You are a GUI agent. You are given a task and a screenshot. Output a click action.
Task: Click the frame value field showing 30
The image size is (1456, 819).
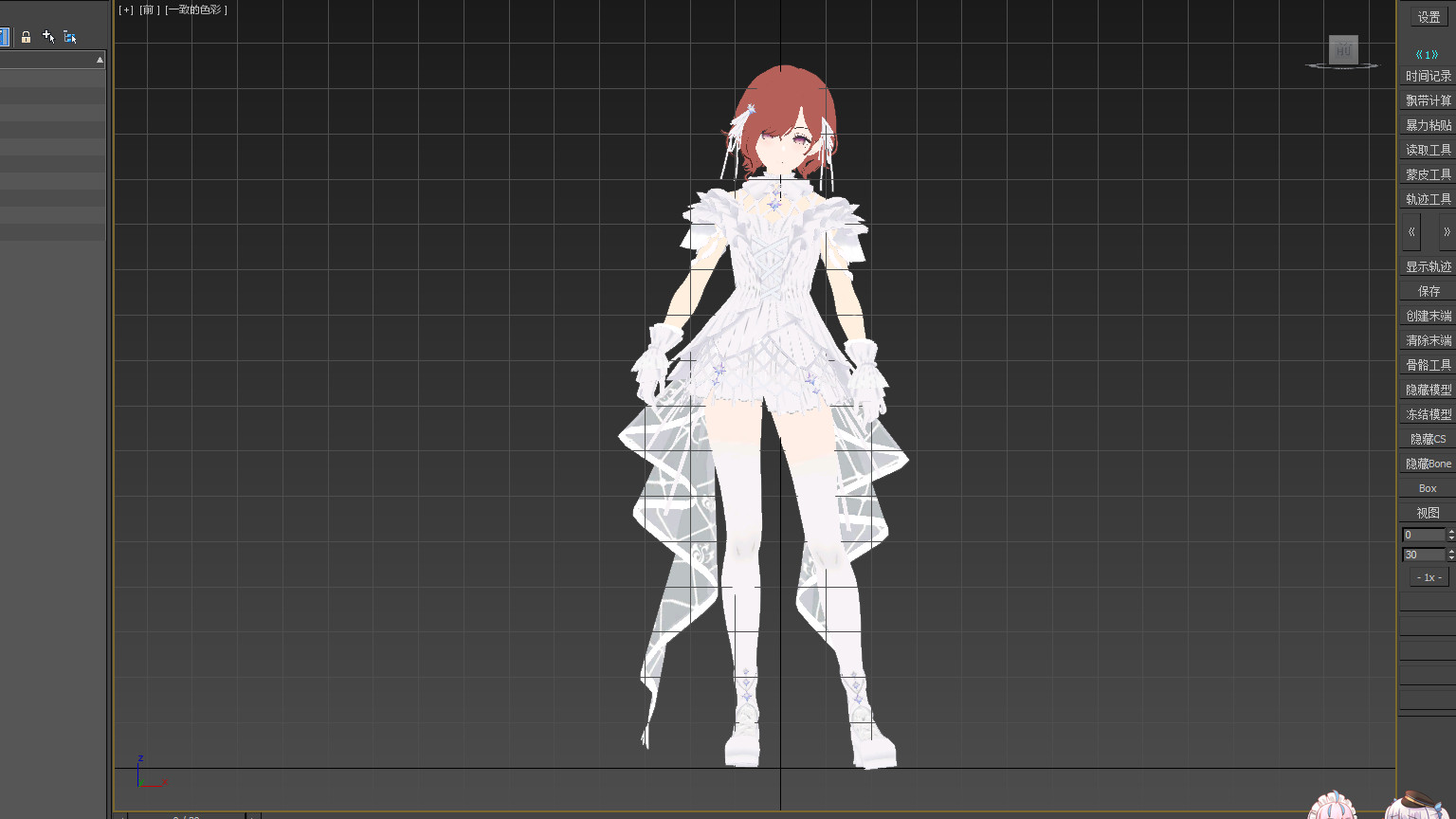1423,555
